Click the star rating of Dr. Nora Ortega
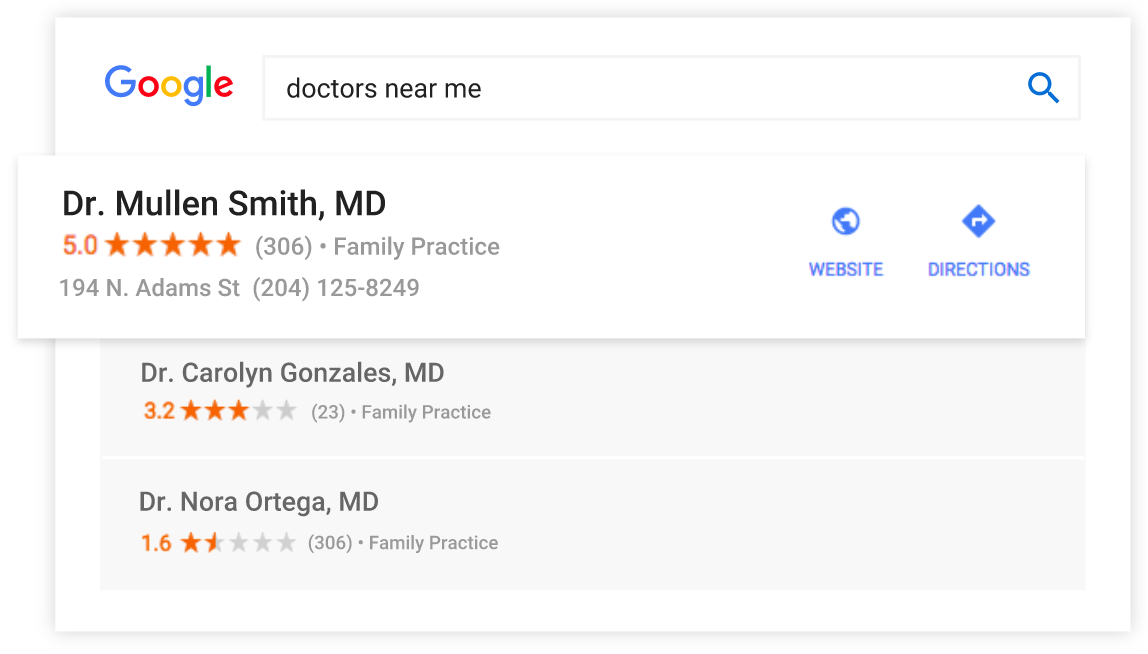The image size is (1148, 654). click(238, 543)
